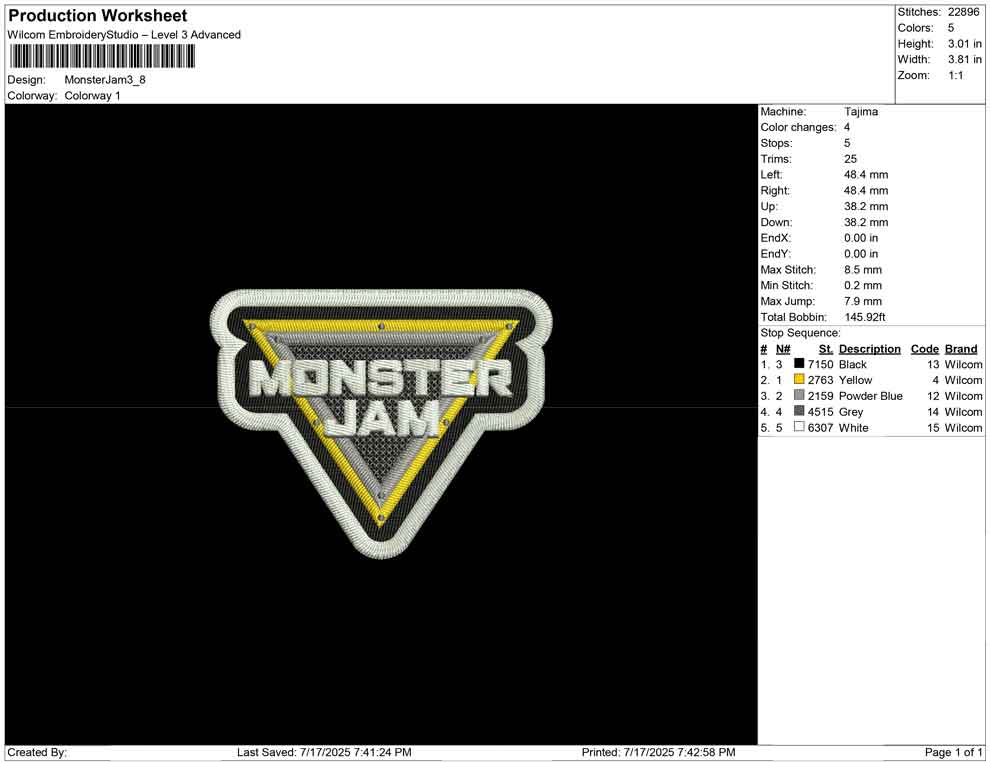Click the stitch count 22896
990x762 pixels.
tap(963, 12)
